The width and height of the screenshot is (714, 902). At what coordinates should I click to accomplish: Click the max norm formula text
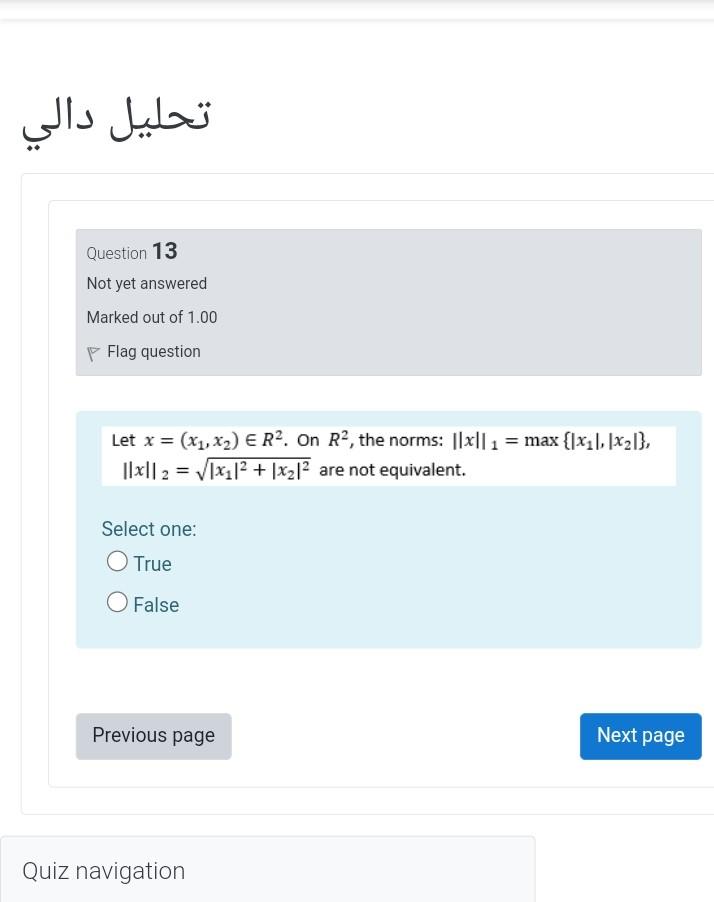(x=551, y=441)
